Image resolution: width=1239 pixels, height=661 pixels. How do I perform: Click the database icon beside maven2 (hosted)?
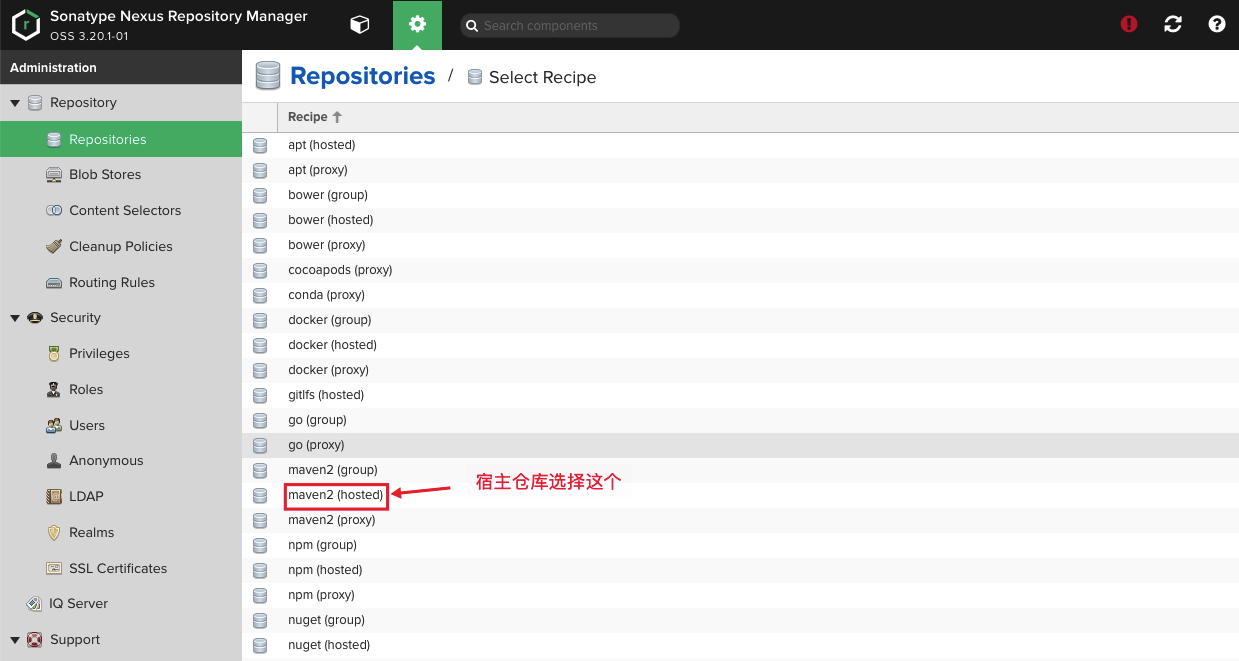(x=260, y=496)
